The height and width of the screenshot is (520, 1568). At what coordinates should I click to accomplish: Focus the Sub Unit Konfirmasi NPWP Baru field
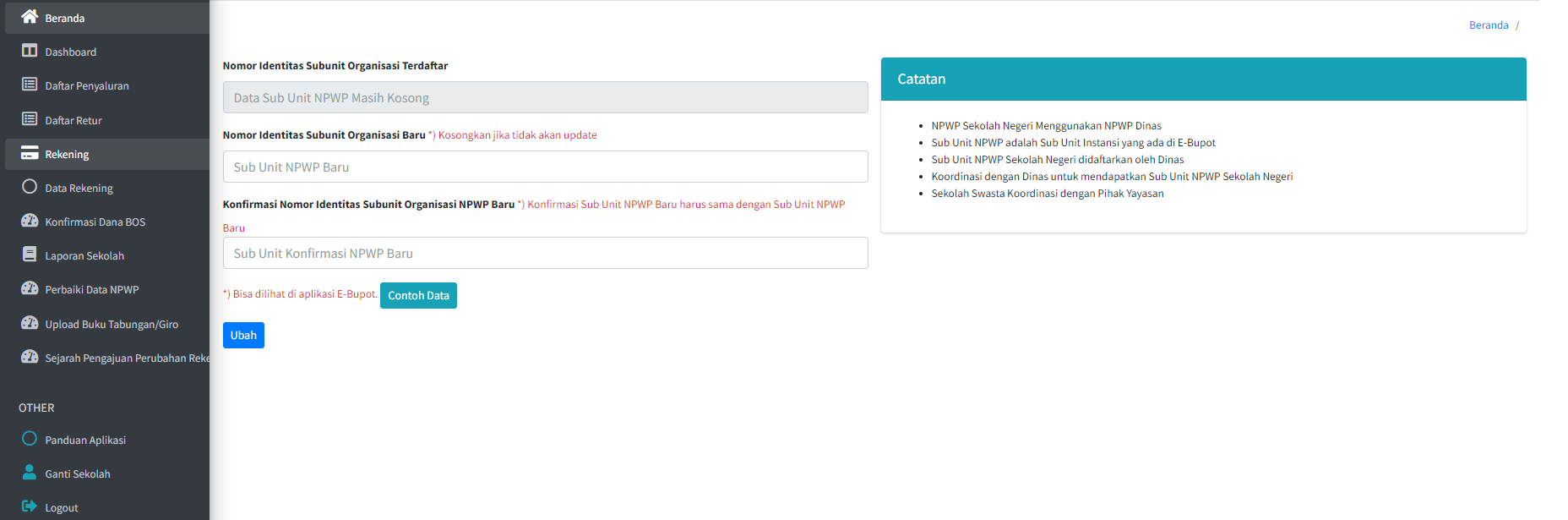coord(545,253)
